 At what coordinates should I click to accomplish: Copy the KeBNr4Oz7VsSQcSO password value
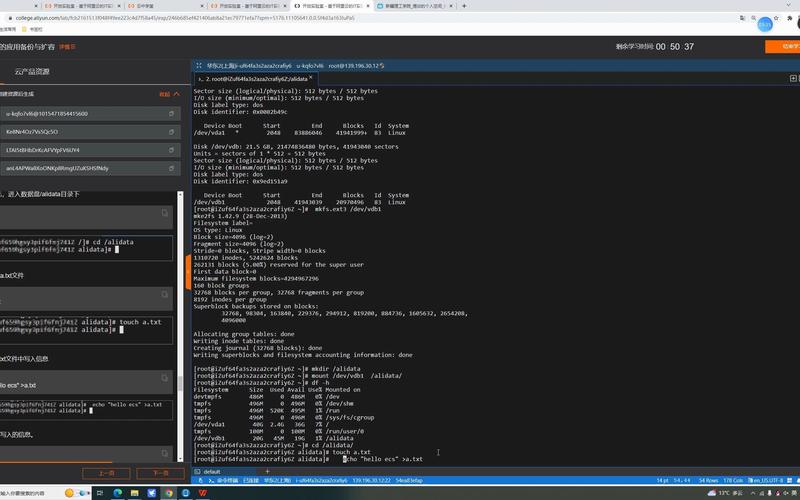(171, 132)
